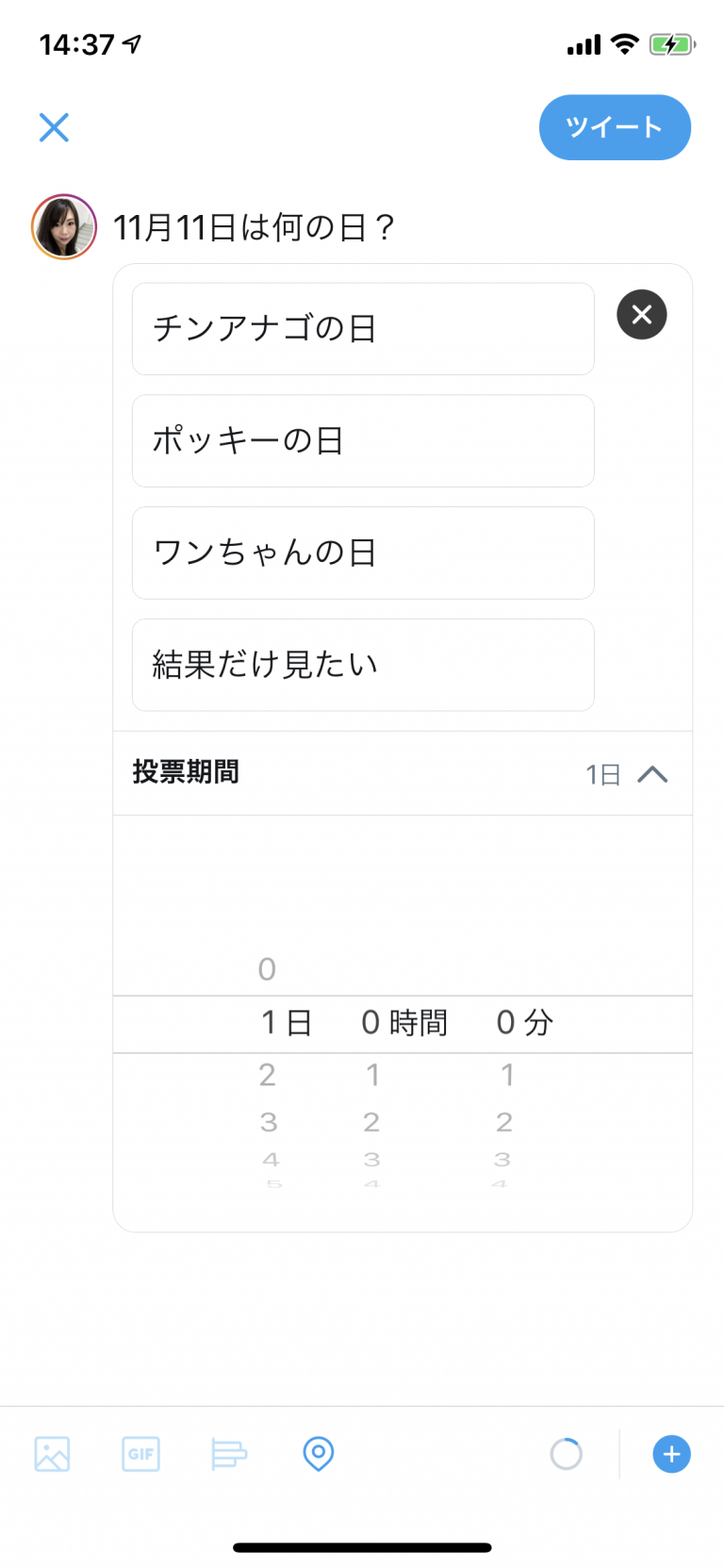Edit the チンアナゴの日 poll choice
Image resolution: width=724 pixels, height=1568 pixels.
point(363,329)
